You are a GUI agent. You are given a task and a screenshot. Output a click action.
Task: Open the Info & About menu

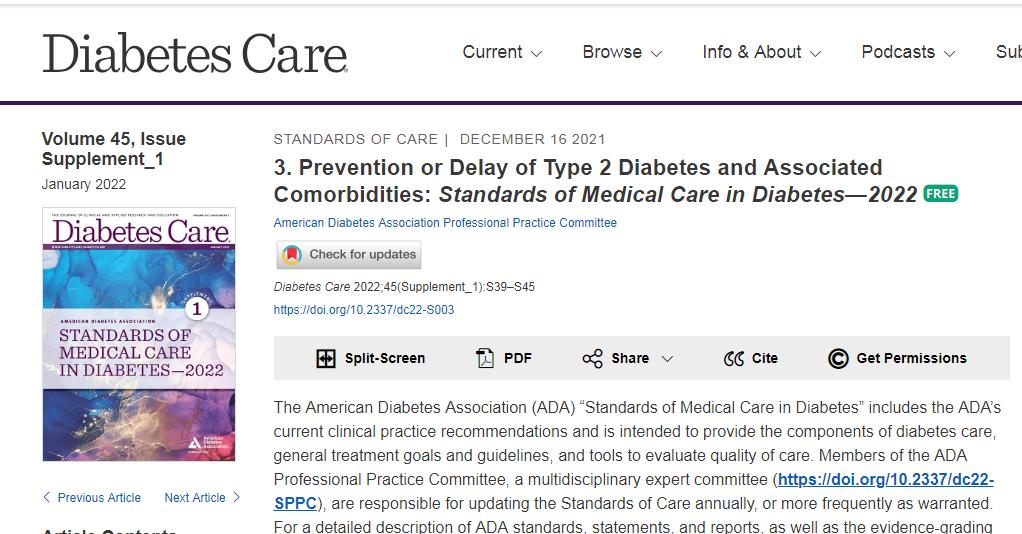[761, 52]
